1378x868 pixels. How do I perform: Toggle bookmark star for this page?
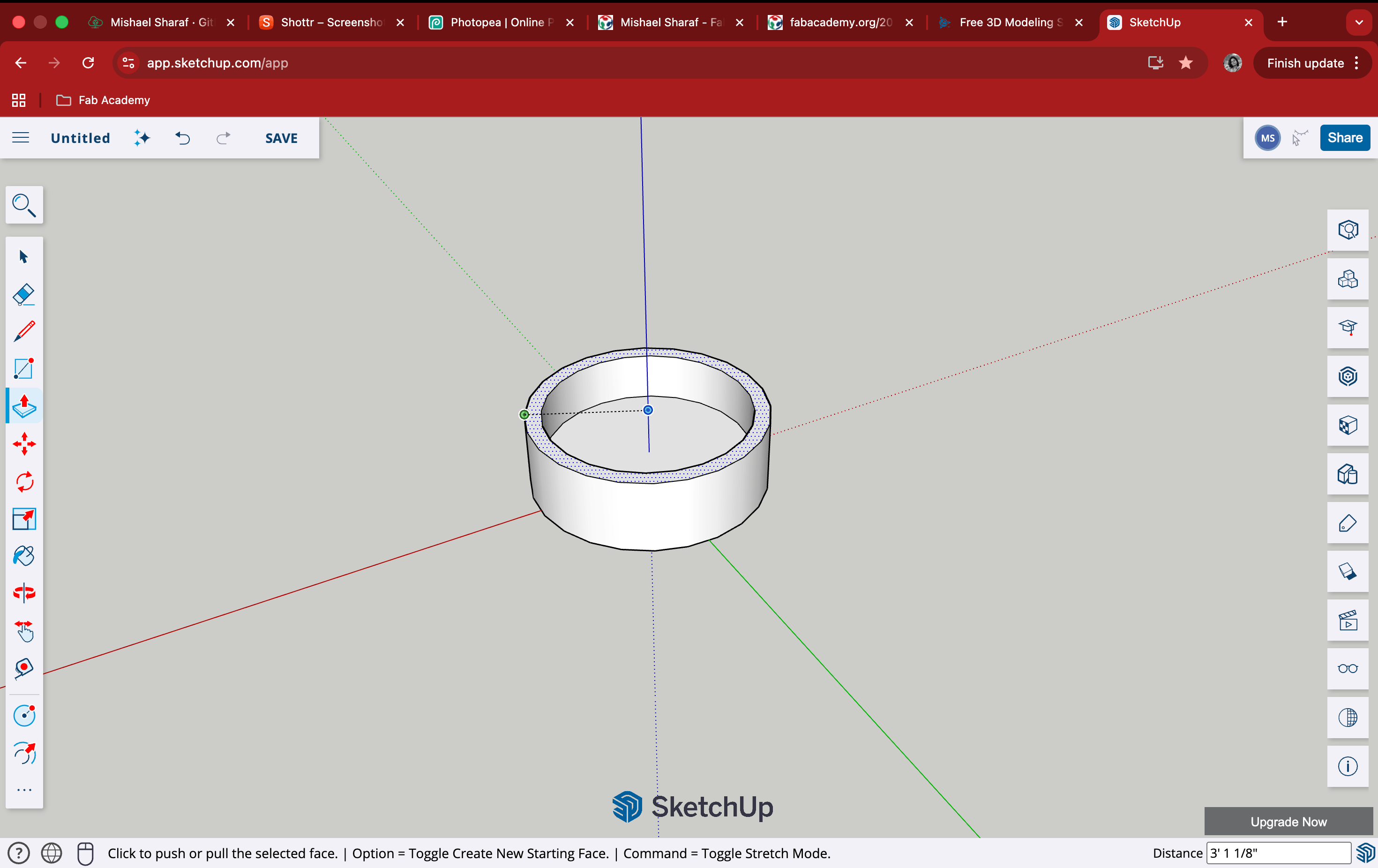(1185, 63)
